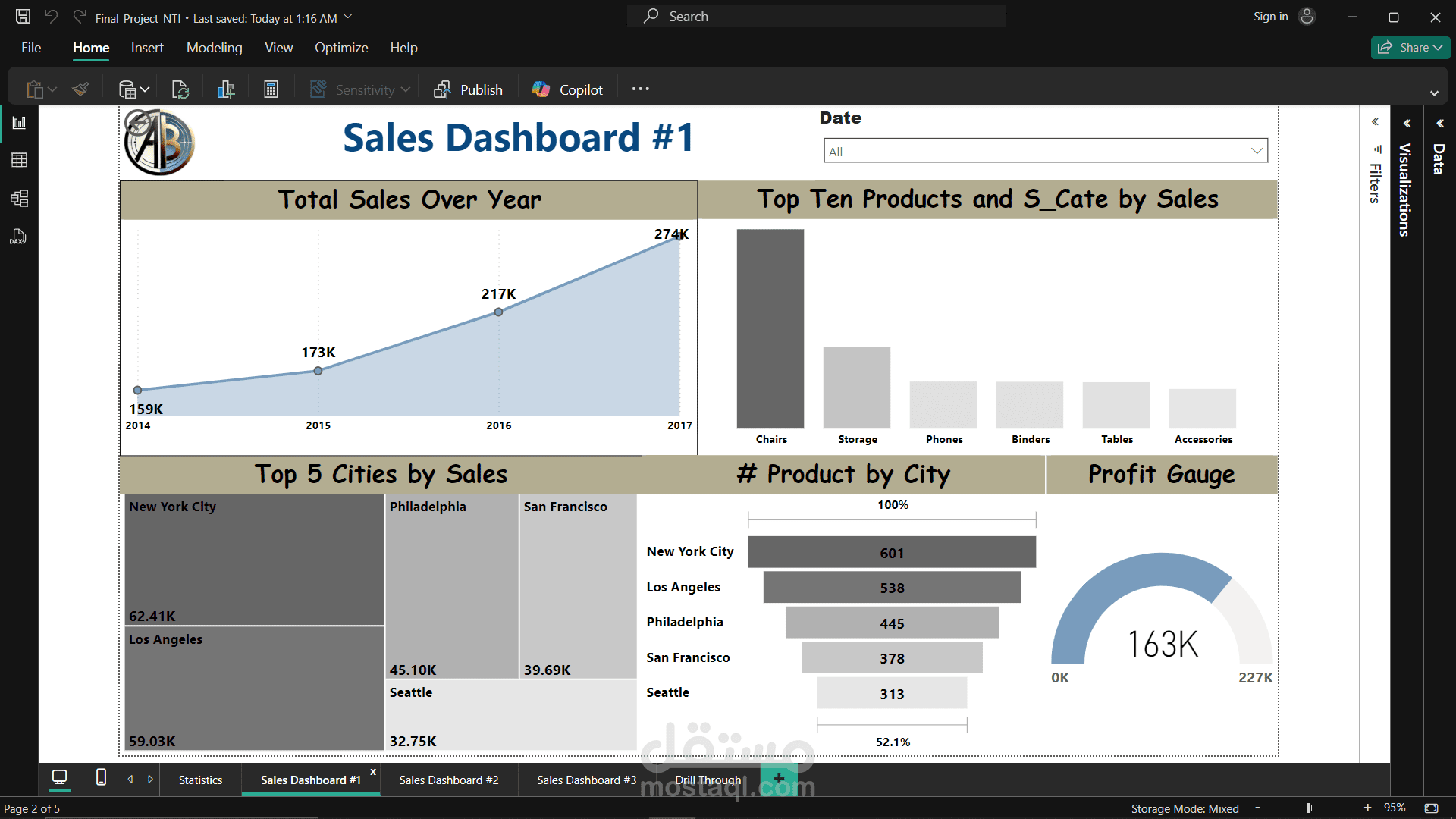This screenshot has width=1456, height=819.
Task: Click the Quick measure calculator icon
Action: click(271, 89)
